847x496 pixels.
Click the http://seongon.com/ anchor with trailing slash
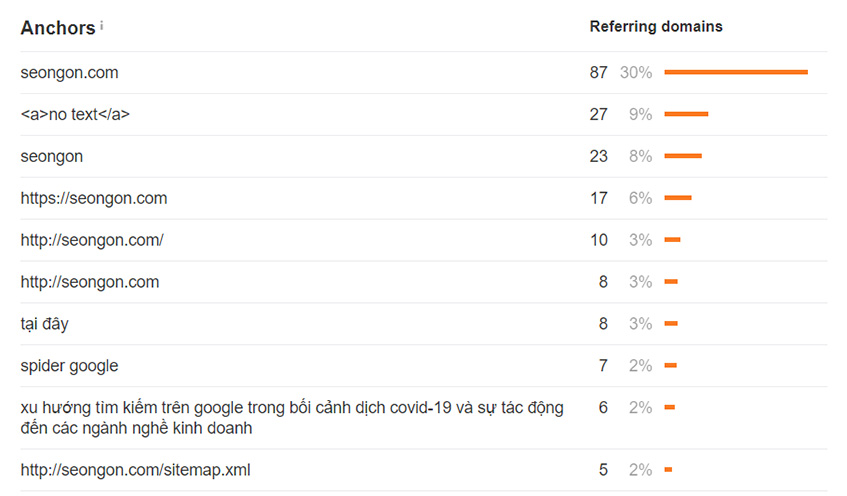point(92,240)
